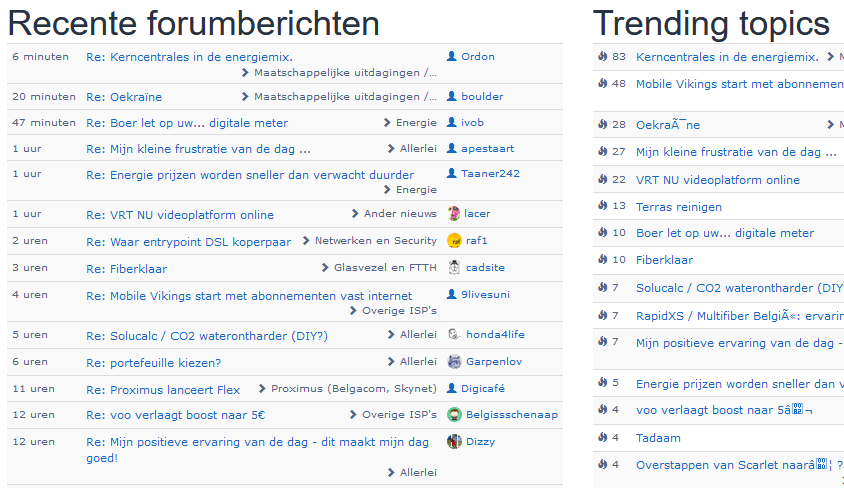Open Re: Kerncentrales in de energiemix recent post

pos(189,58)
